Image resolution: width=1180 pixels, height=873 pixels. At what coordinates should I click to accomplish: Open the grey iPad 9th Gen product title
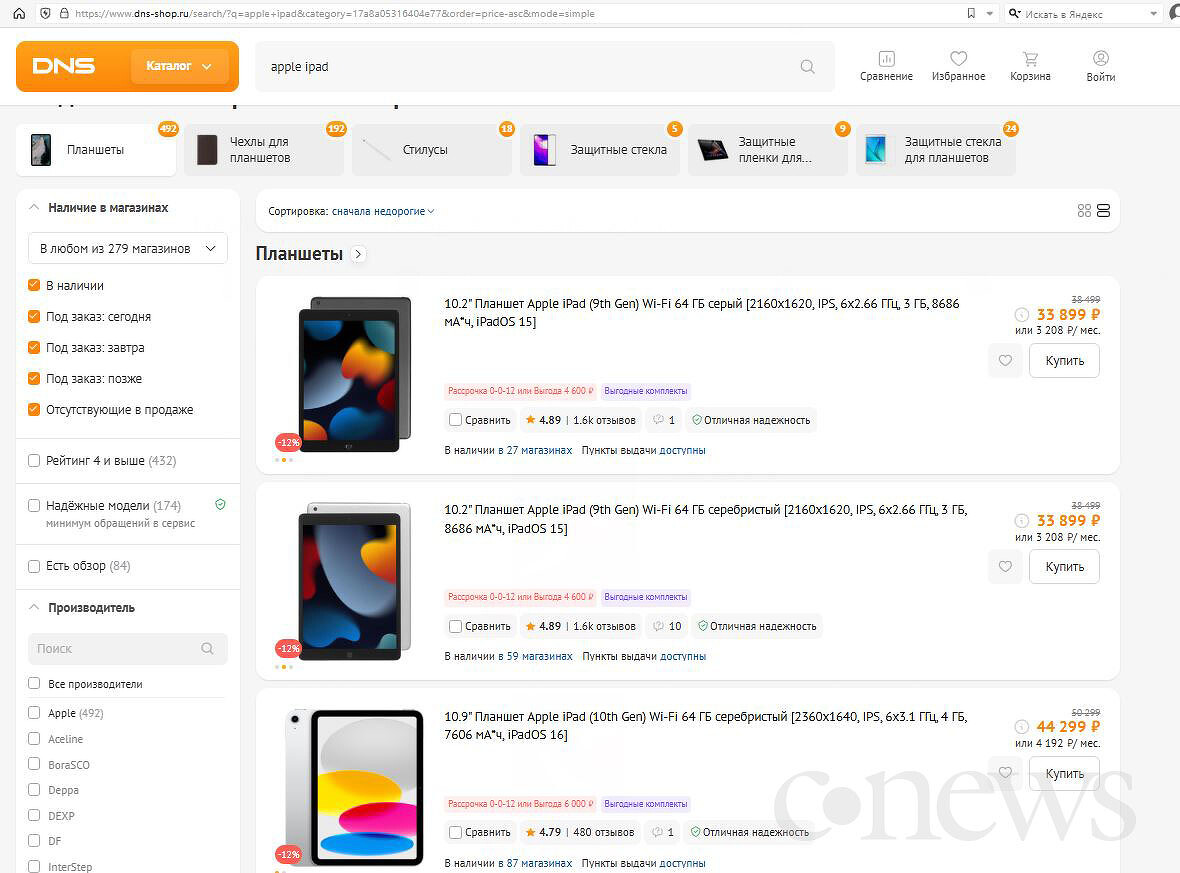click(x=701, y=312)
